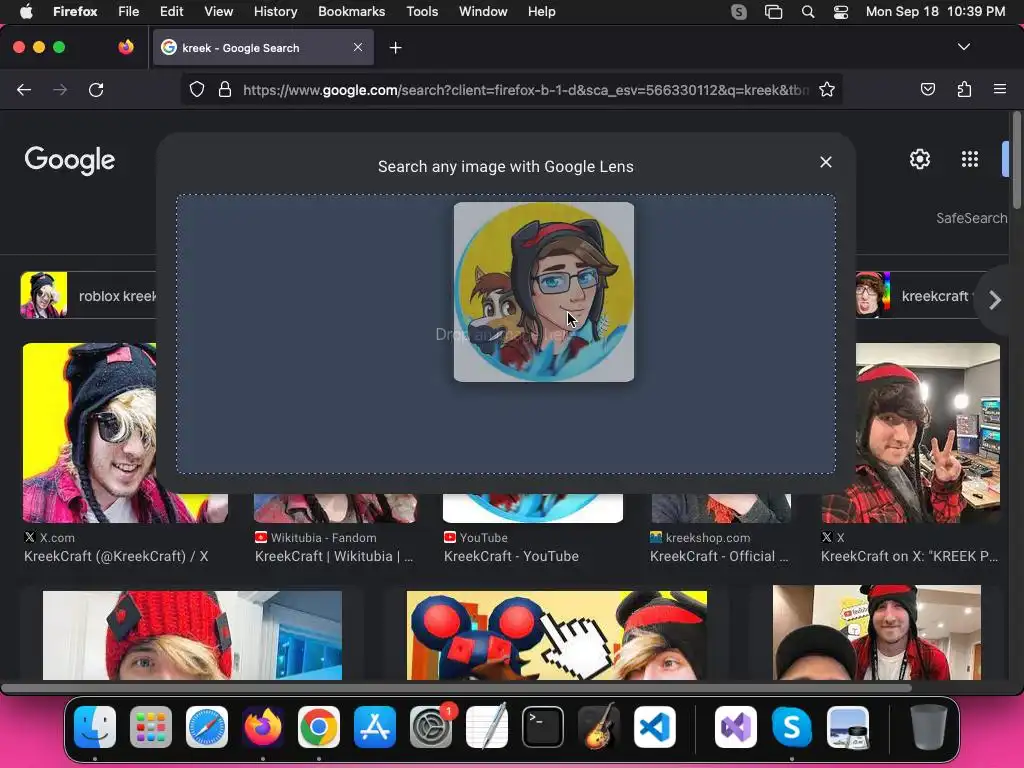
Task: Open the Pocket save icon
Action: click(x=927, y=89)
